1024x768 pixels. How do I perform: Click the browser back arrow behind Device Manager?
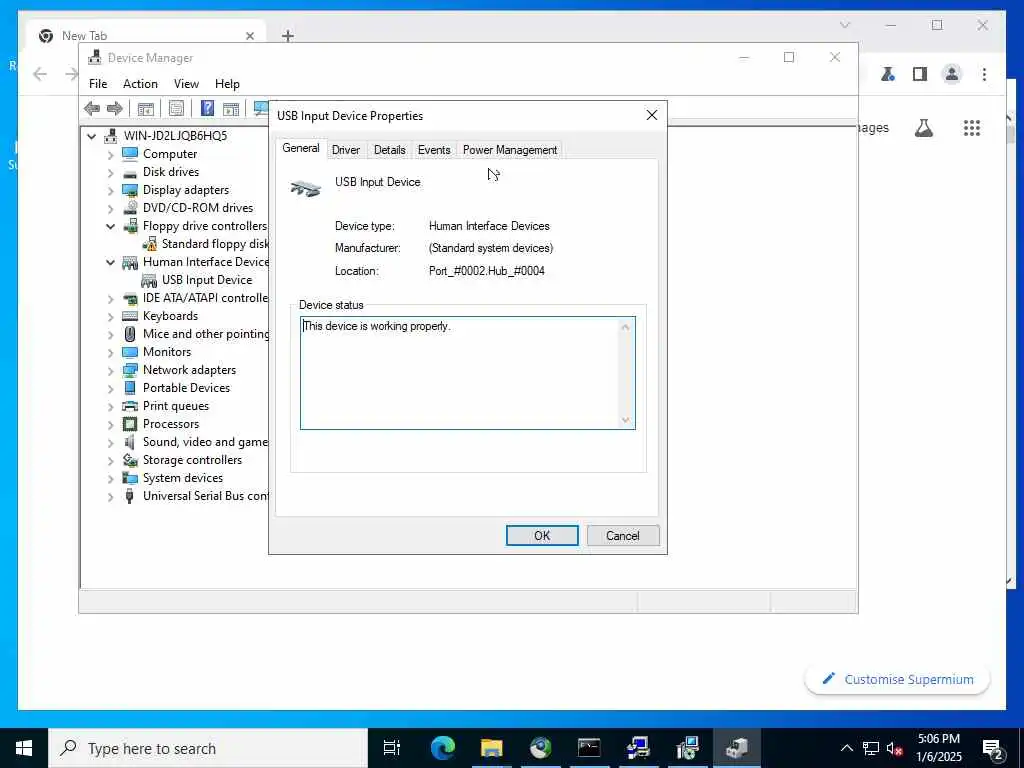click(x=40, y=74)
